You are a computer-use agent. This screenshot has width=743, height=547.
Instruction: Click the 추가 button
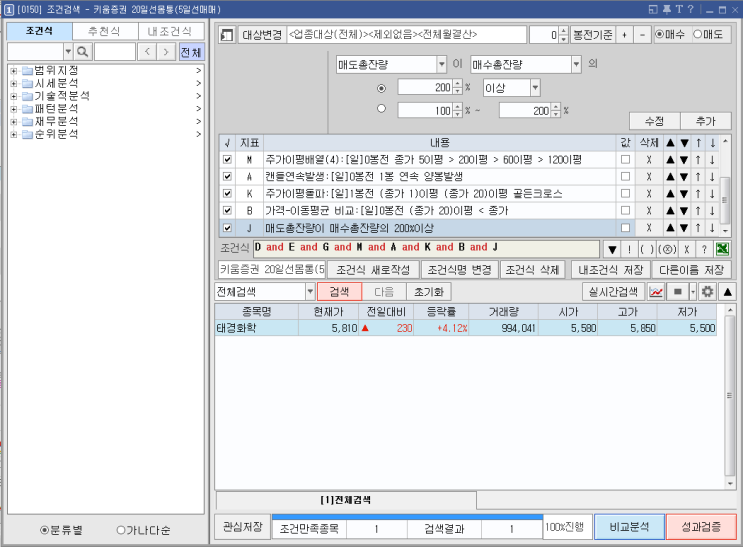click(706, 121)
